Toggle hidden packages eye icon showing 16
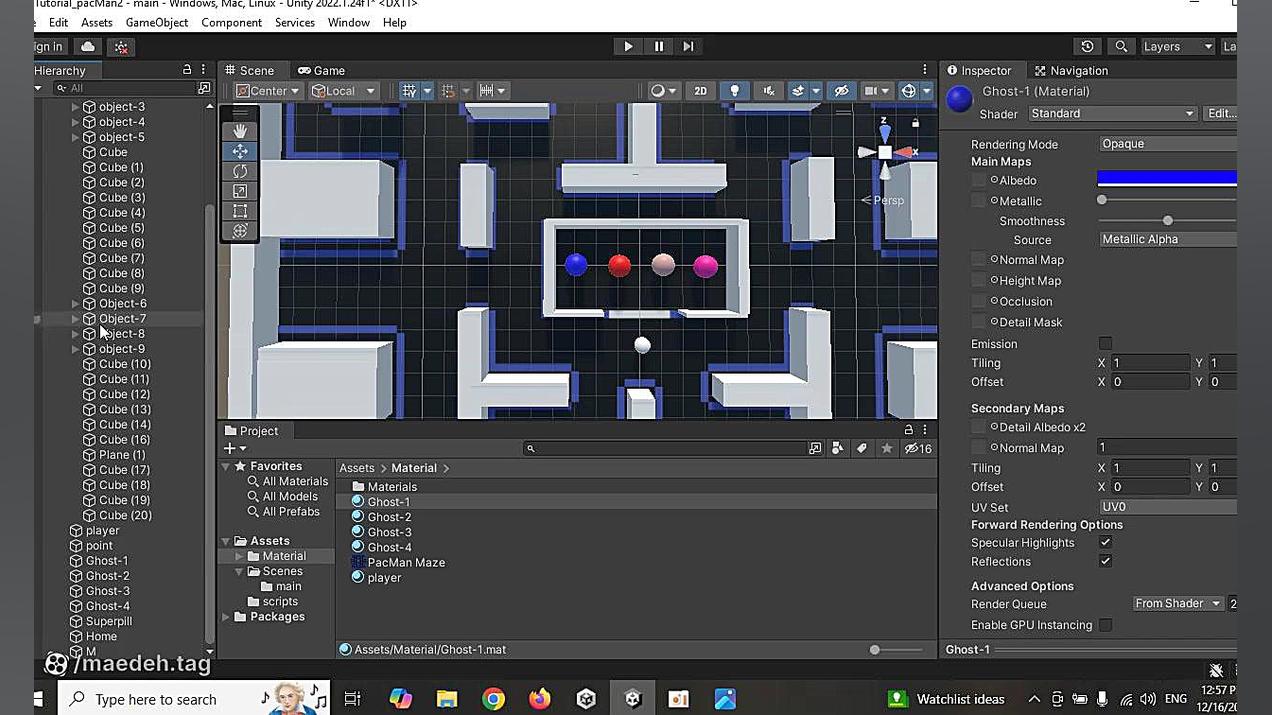 coord(918,449)
